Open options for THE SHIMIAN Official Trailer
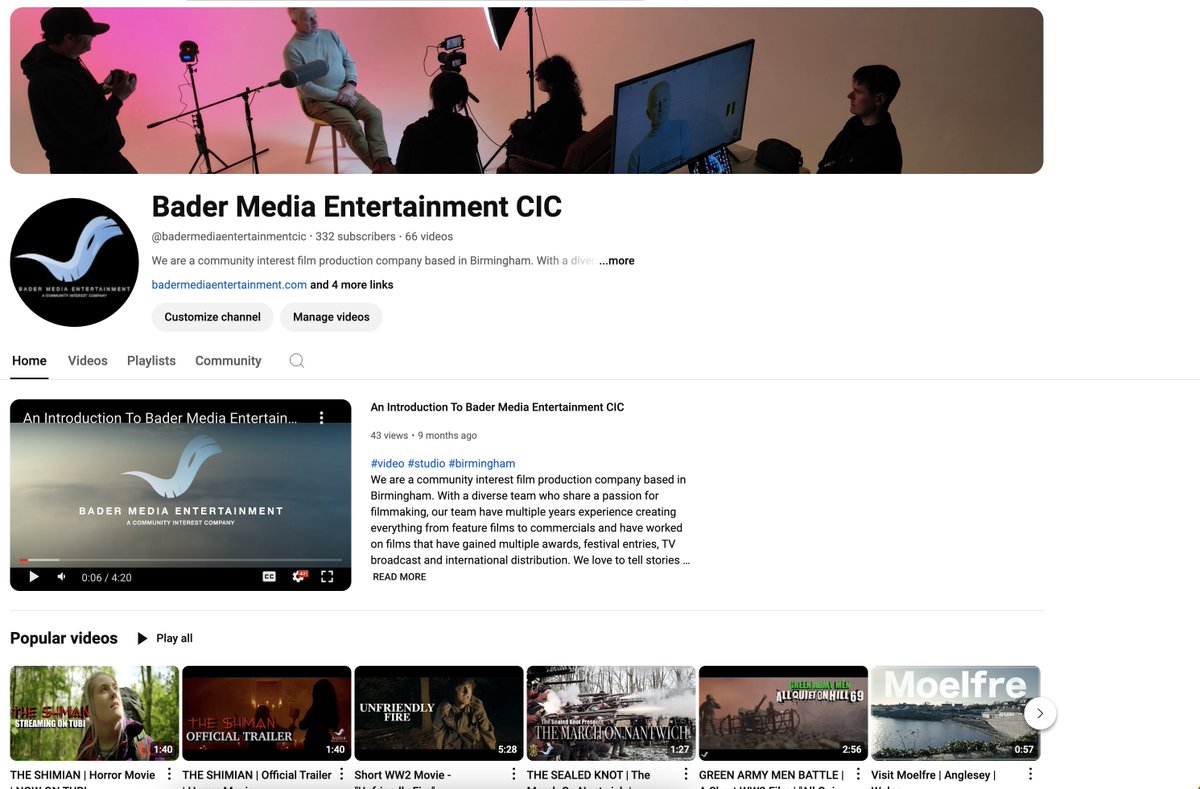 pyautogui.click(x=342, y=775)
